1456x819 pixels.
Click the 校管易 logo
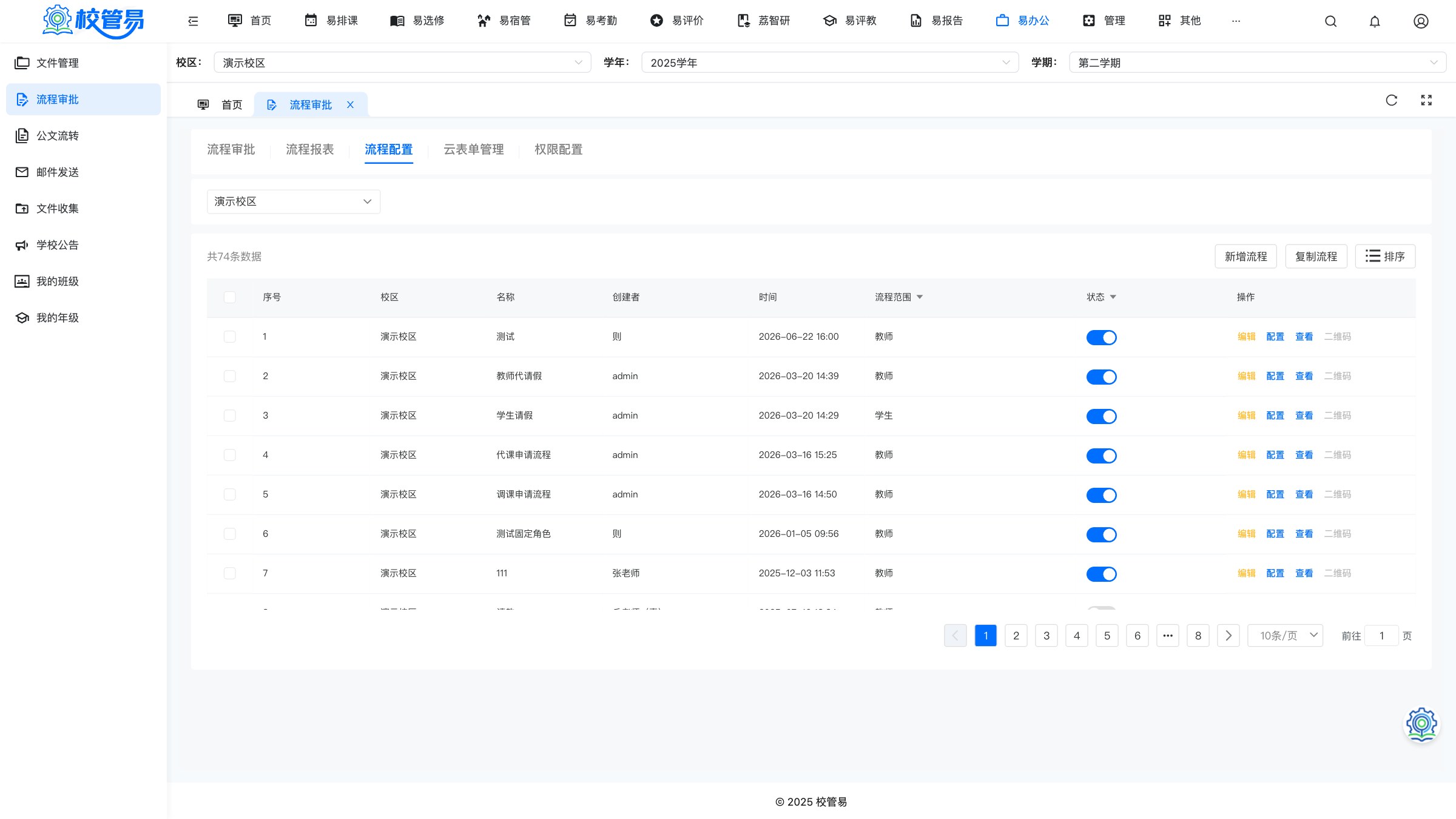(x=93, y=21)
